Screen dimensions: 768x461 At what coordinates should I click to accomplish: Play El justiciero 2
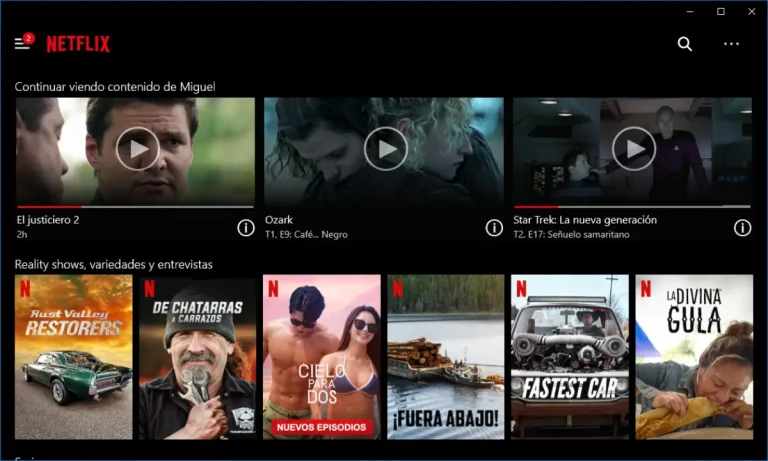pos(138,149)
